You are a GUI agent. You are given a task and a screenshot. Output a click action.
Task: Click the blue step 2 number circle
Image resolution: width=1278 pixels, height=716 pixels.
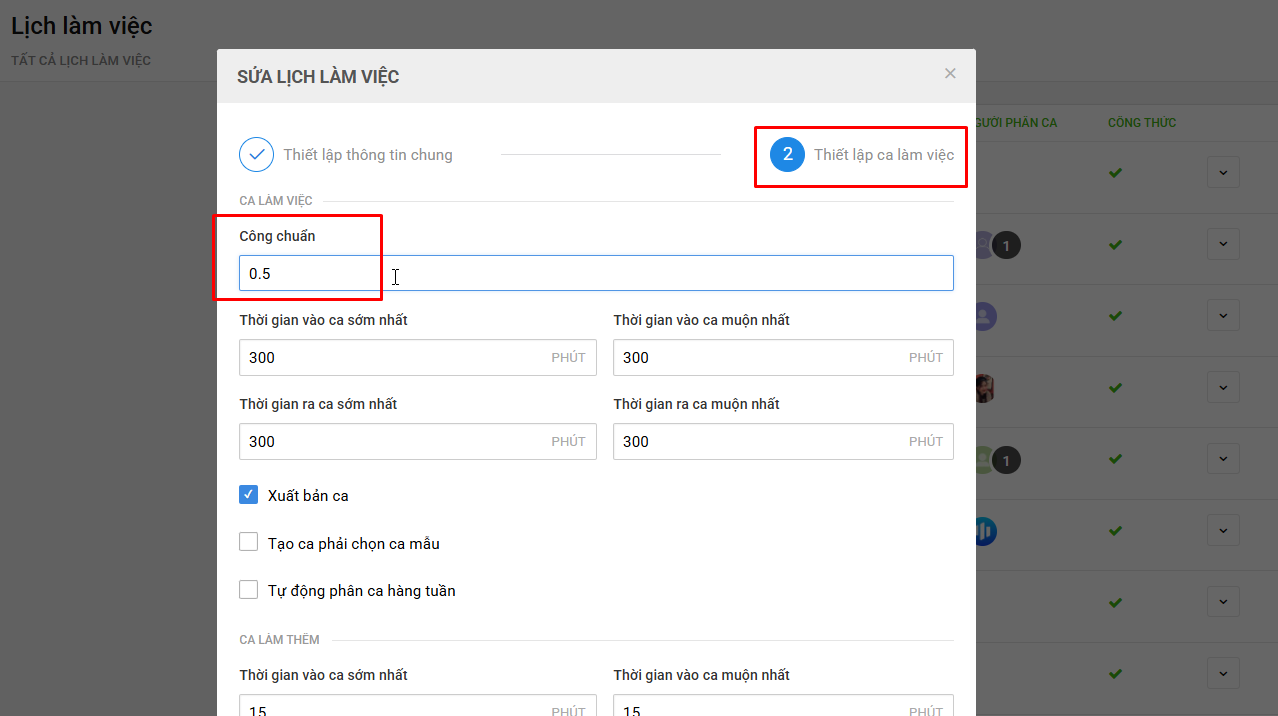click(788, 154)
